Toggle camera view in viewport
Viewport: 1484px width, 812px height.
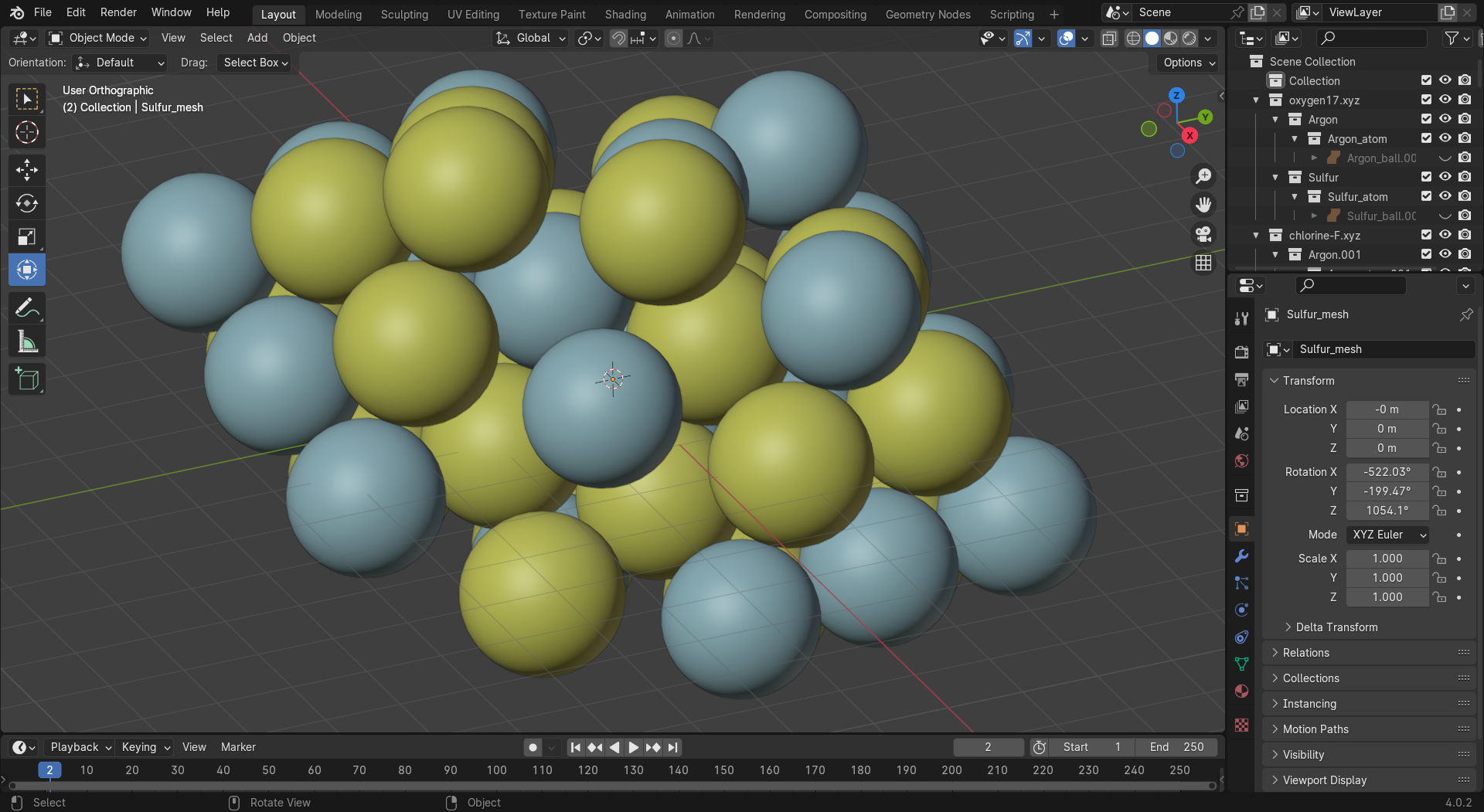[1203, 234]
